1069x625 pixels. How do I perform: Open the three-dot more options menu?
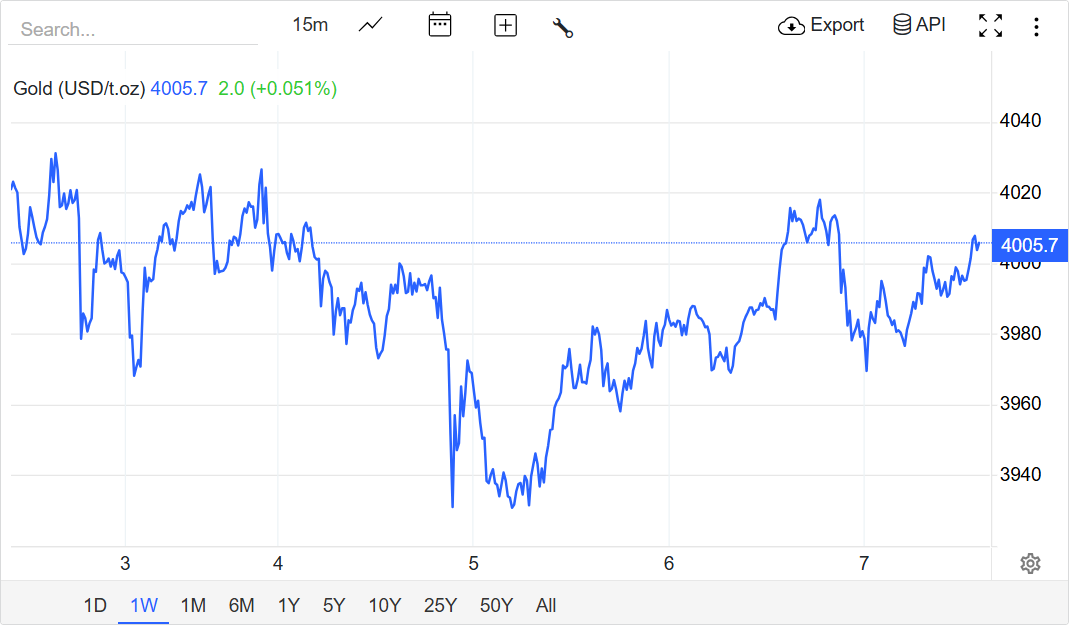(x=1037, y=26)
